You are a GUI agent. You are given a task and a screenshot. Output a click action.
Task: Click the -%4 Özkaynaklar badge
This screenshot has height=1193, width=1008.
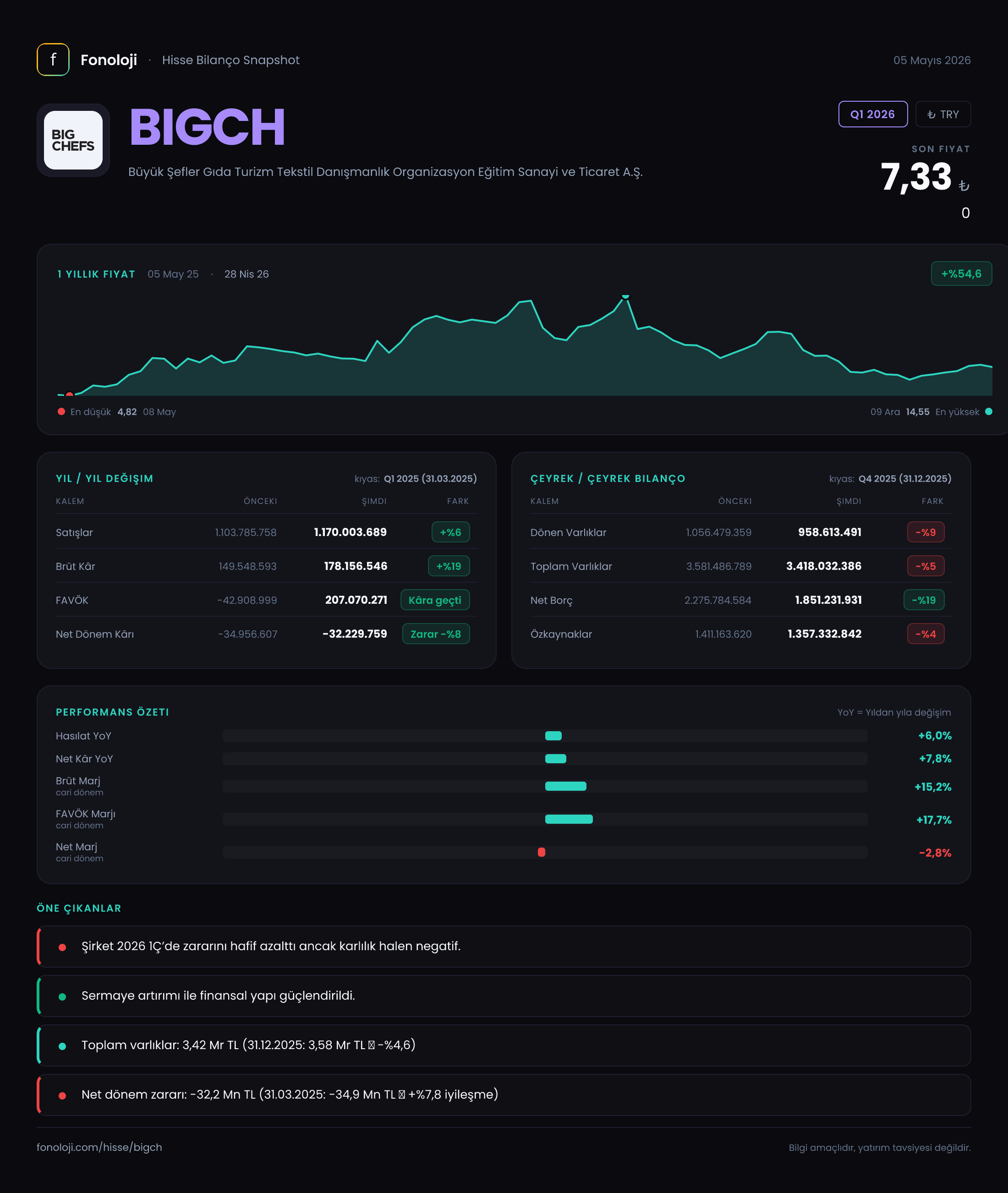pos(926,634)
